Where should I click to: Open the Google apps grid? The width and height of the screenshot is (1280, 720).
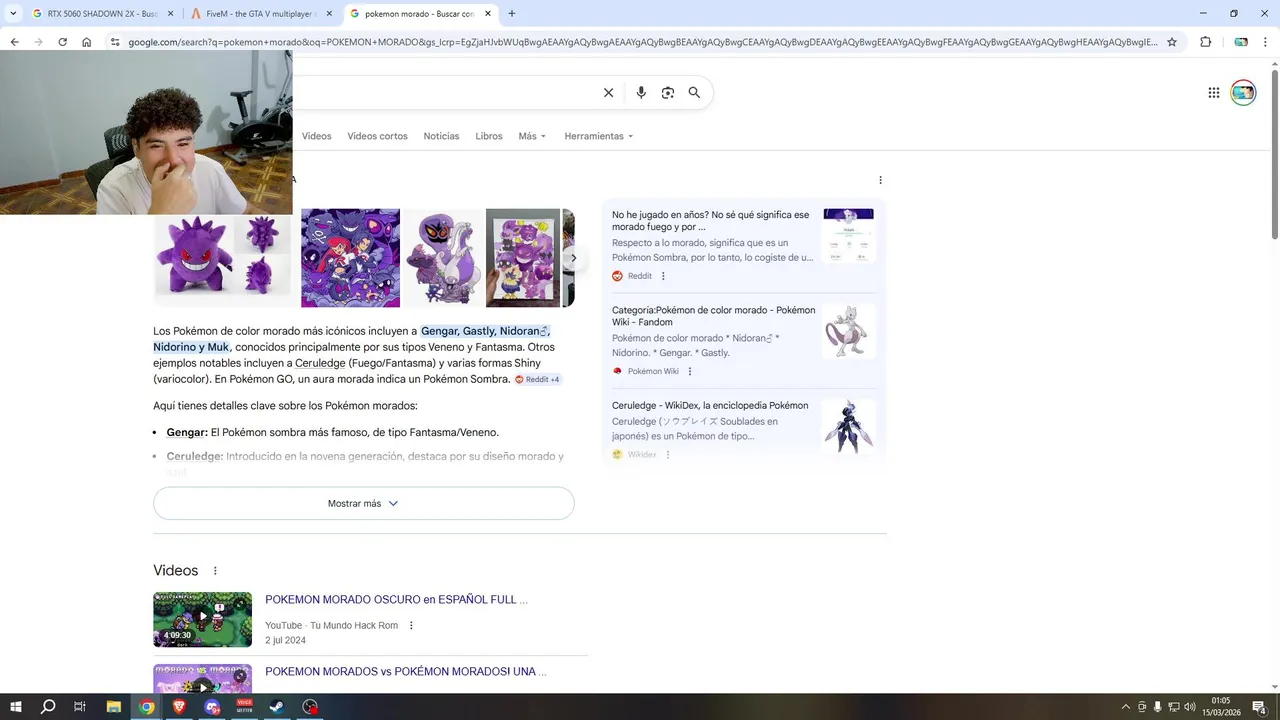[x=1214, y=93]
